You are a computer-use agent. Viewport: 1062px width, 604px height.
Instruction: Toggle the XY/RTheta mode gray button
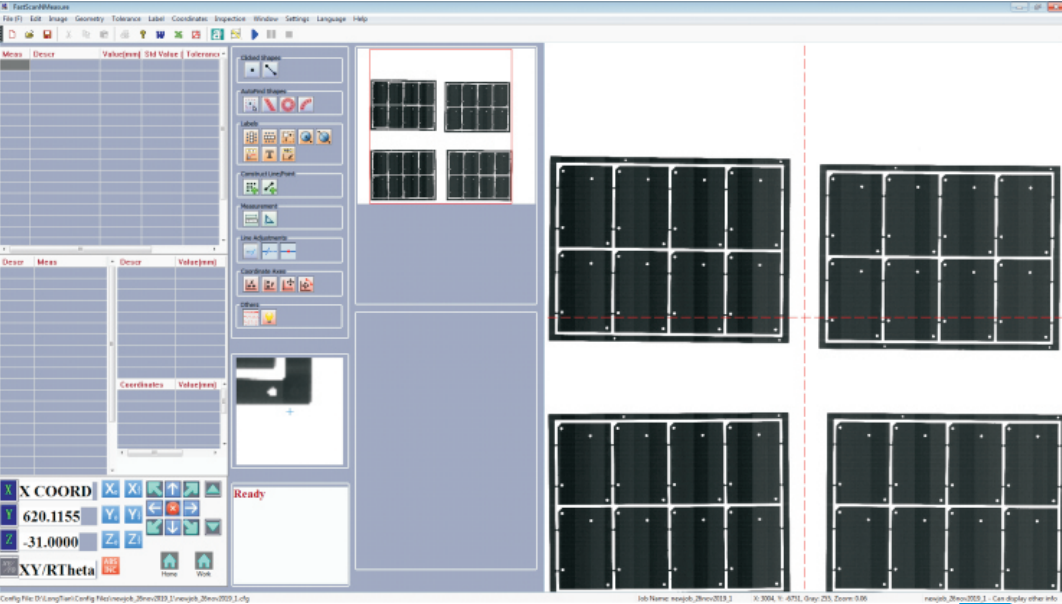click(9, 567)
